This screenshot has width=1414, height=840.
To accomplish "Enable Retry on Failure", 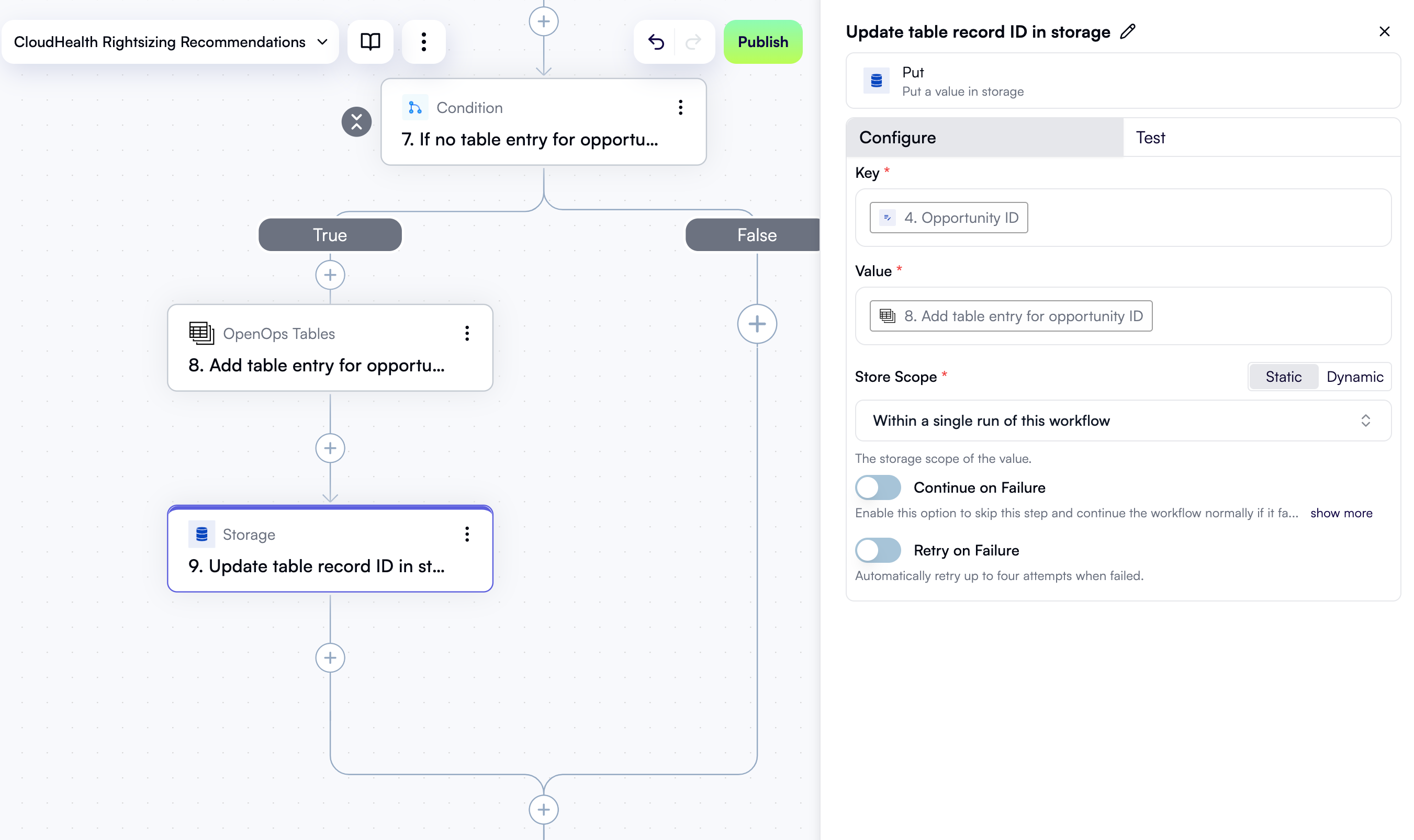I will click(877, 550).
